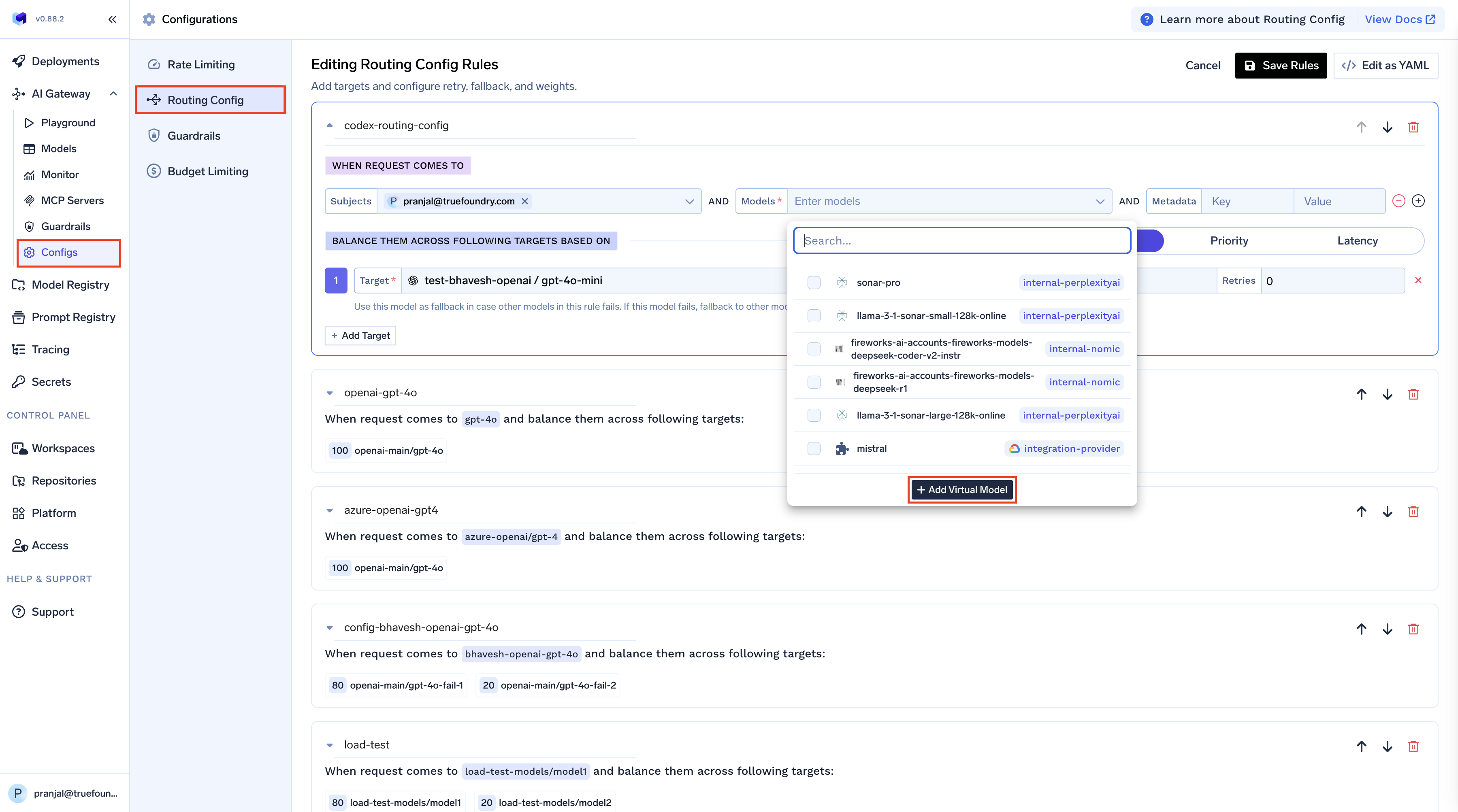The image size is (1458, 812).
Task: Open Rate Limiting configuration tab
Action: (201, 64)
